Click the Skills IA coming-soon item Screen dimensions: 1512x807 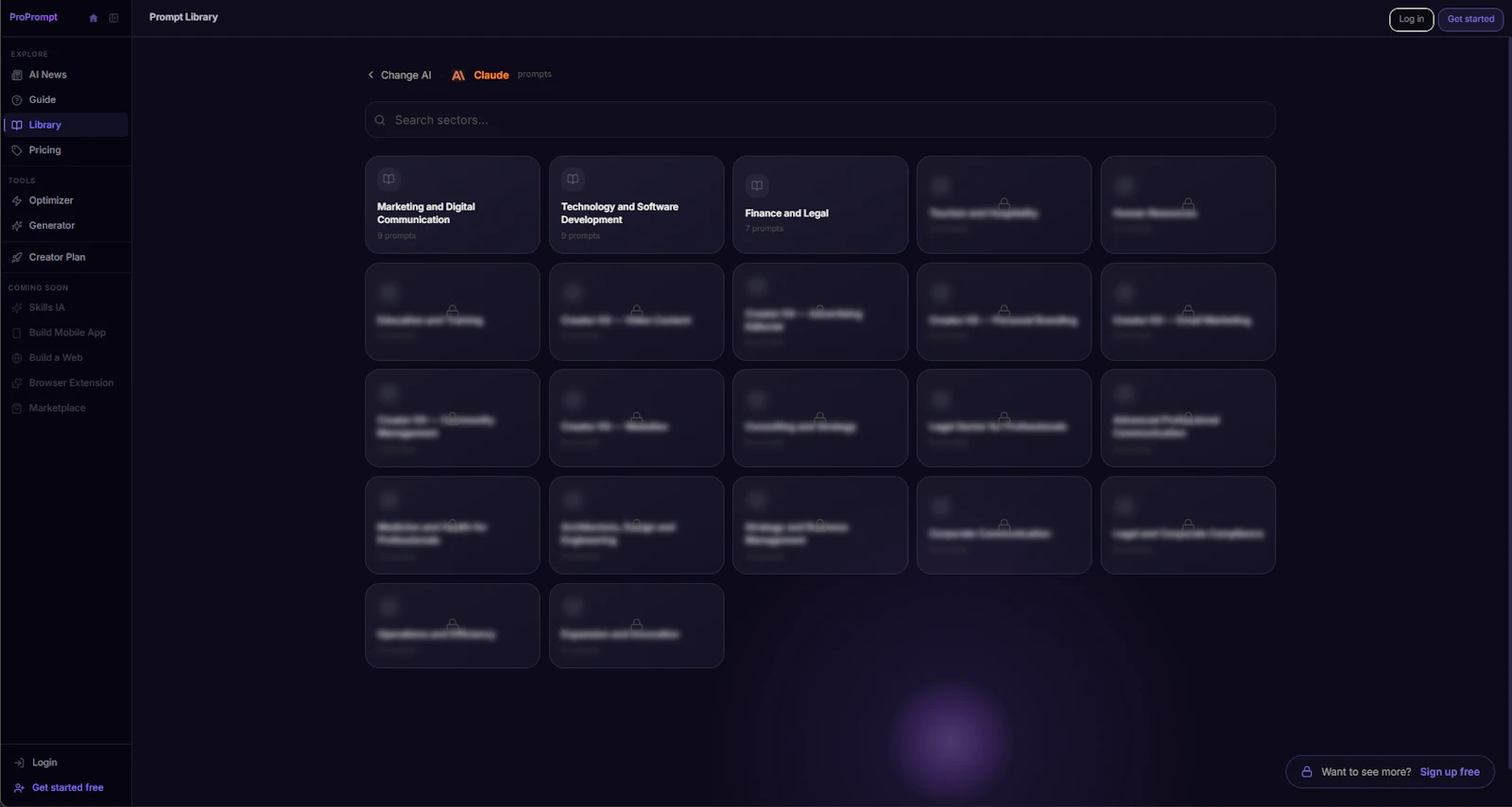[65, 307]
